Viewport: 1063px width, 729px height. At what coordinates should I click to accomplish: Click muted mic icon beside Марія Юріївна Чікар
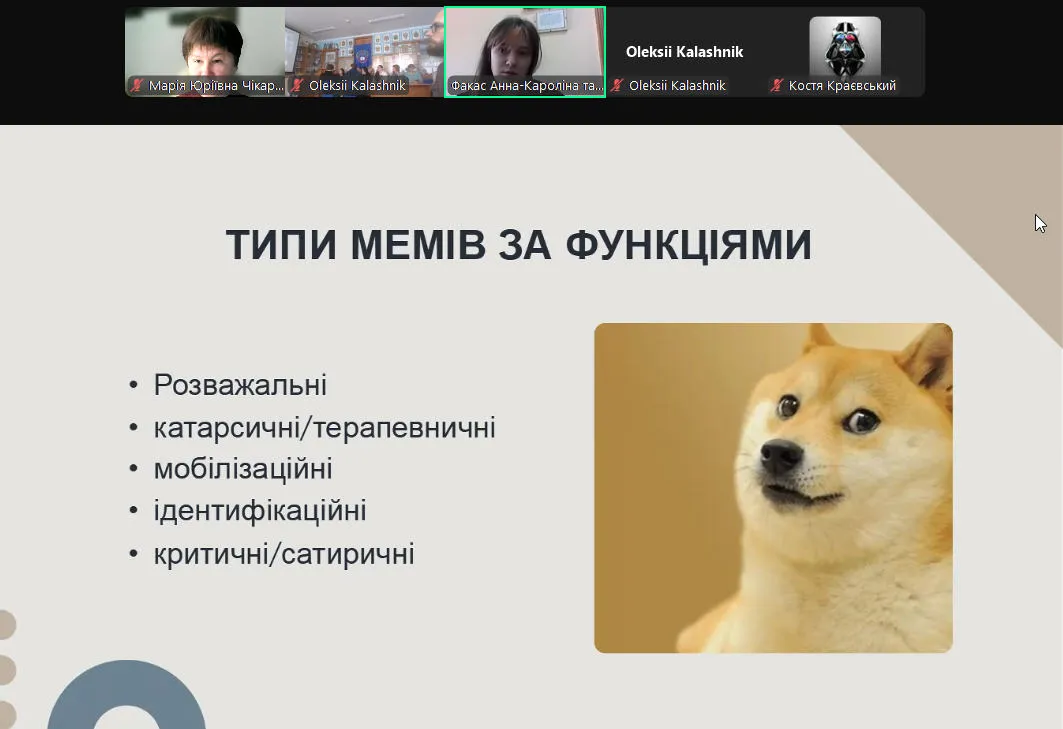(x=137, y=85)
